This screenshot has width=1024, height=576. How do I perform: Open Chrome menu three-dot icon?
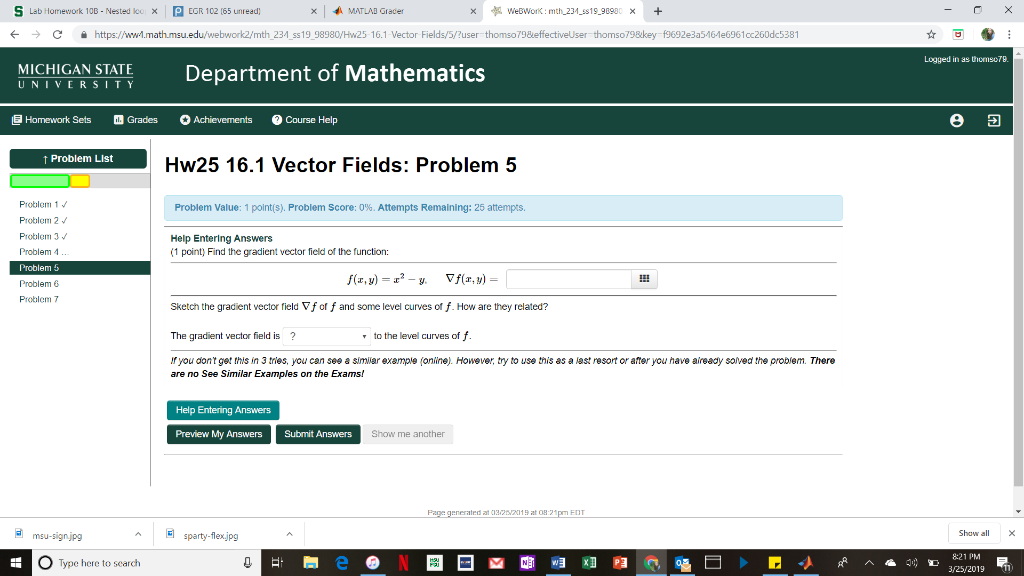coord(1009,35)
